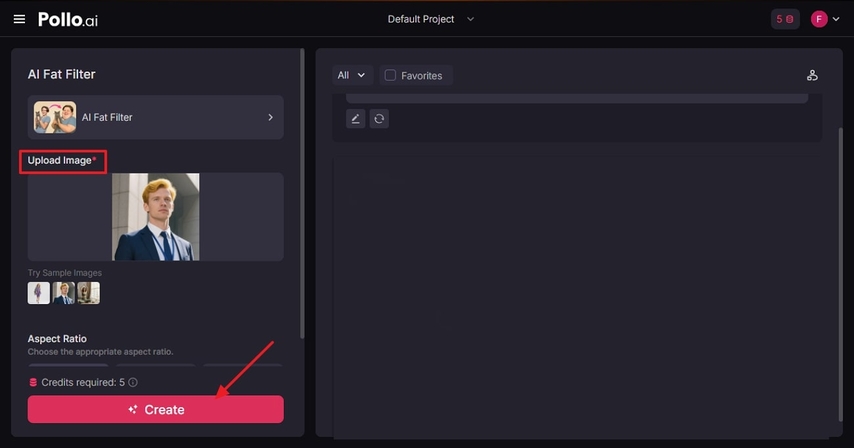Screen dimensions: 854x448
Task: Open the share icon in results header
Action: click(x=812, y=75)
